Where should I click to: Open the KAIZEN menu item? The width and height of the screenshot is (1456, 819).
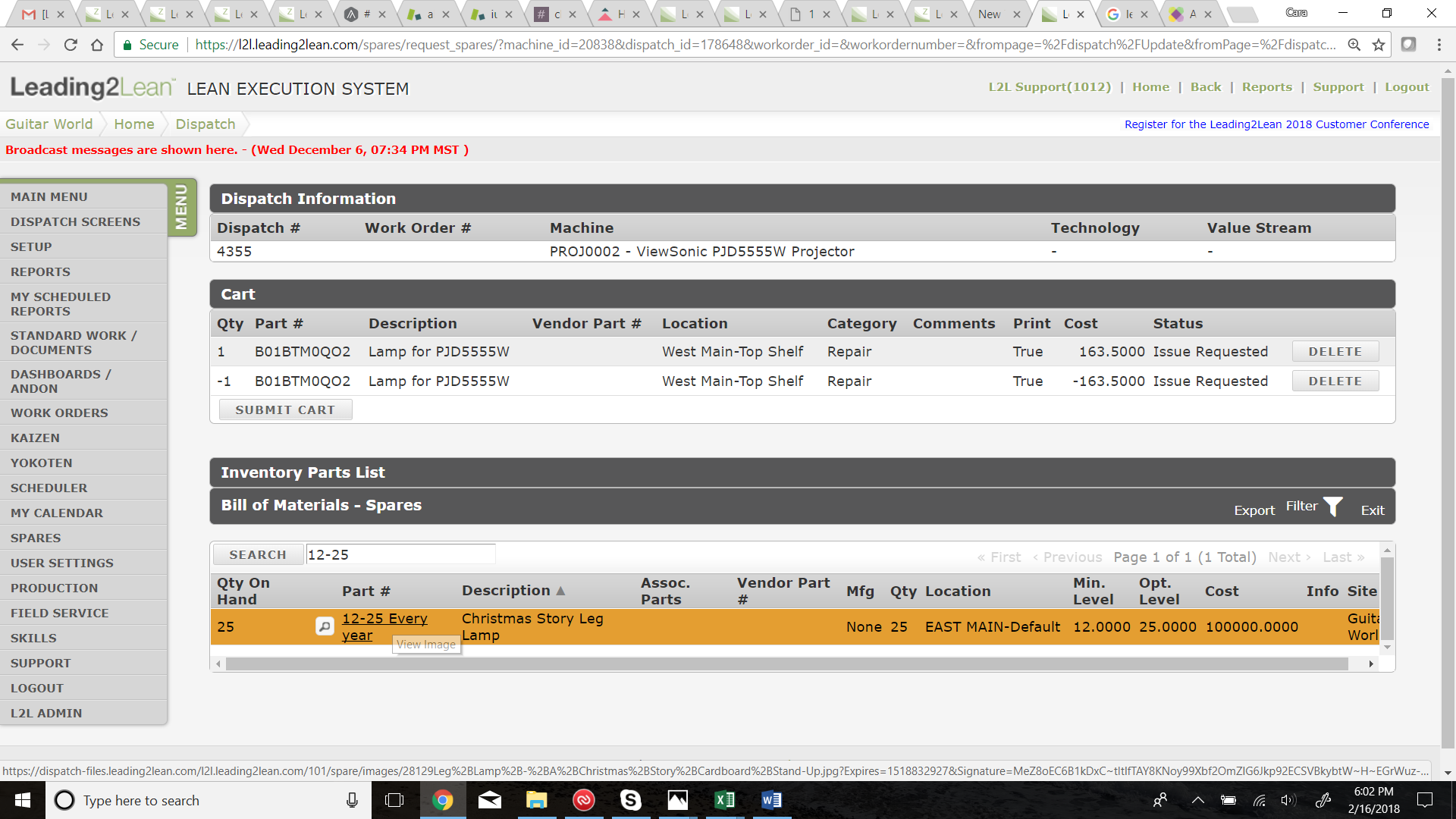click(x=83, y=438)
